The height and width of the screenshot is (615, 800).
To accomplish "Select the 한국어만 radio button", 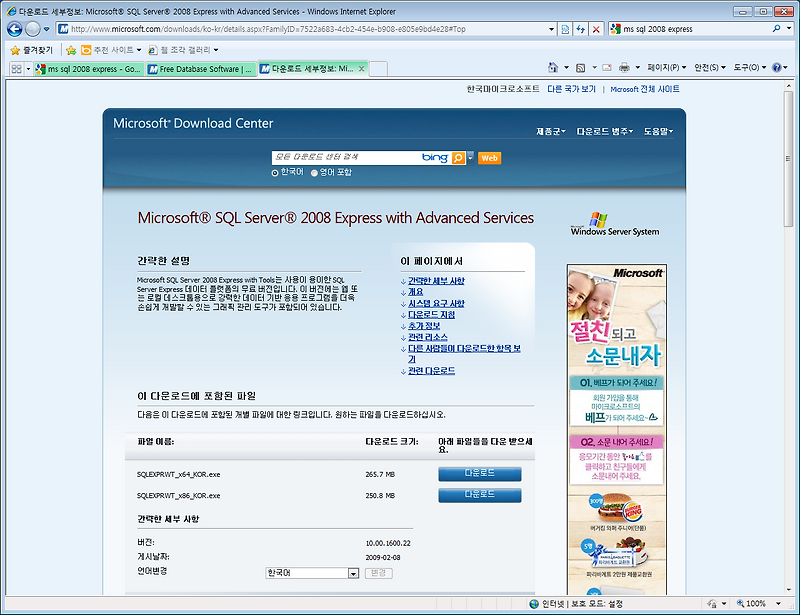I will pos(274,172).
